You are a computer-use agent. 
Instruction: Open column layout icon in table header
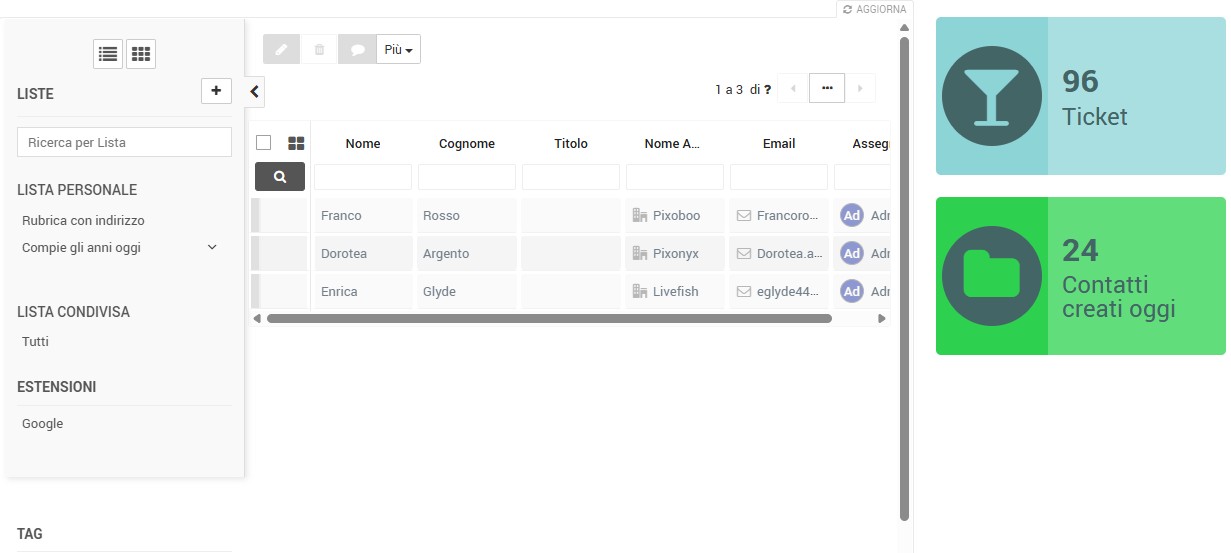click(x=296, y=143)
